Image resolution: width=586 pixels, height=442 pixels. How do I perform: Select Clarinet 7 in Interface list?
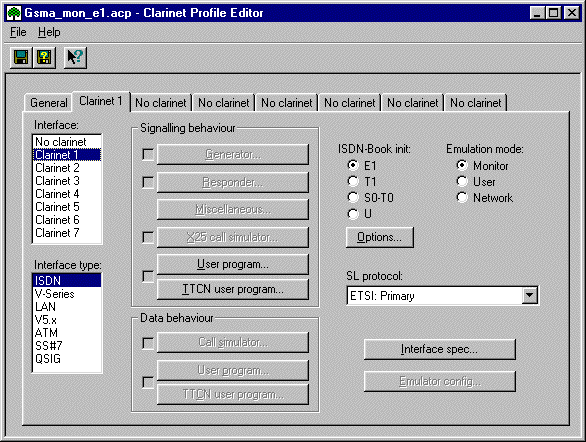pos(67,233)
